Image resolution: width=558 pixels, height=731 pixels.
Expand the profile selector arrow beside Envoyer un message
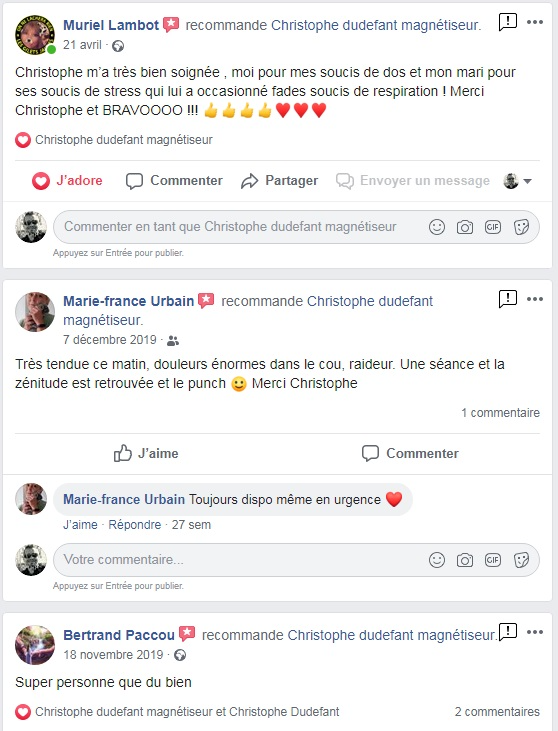527,181
